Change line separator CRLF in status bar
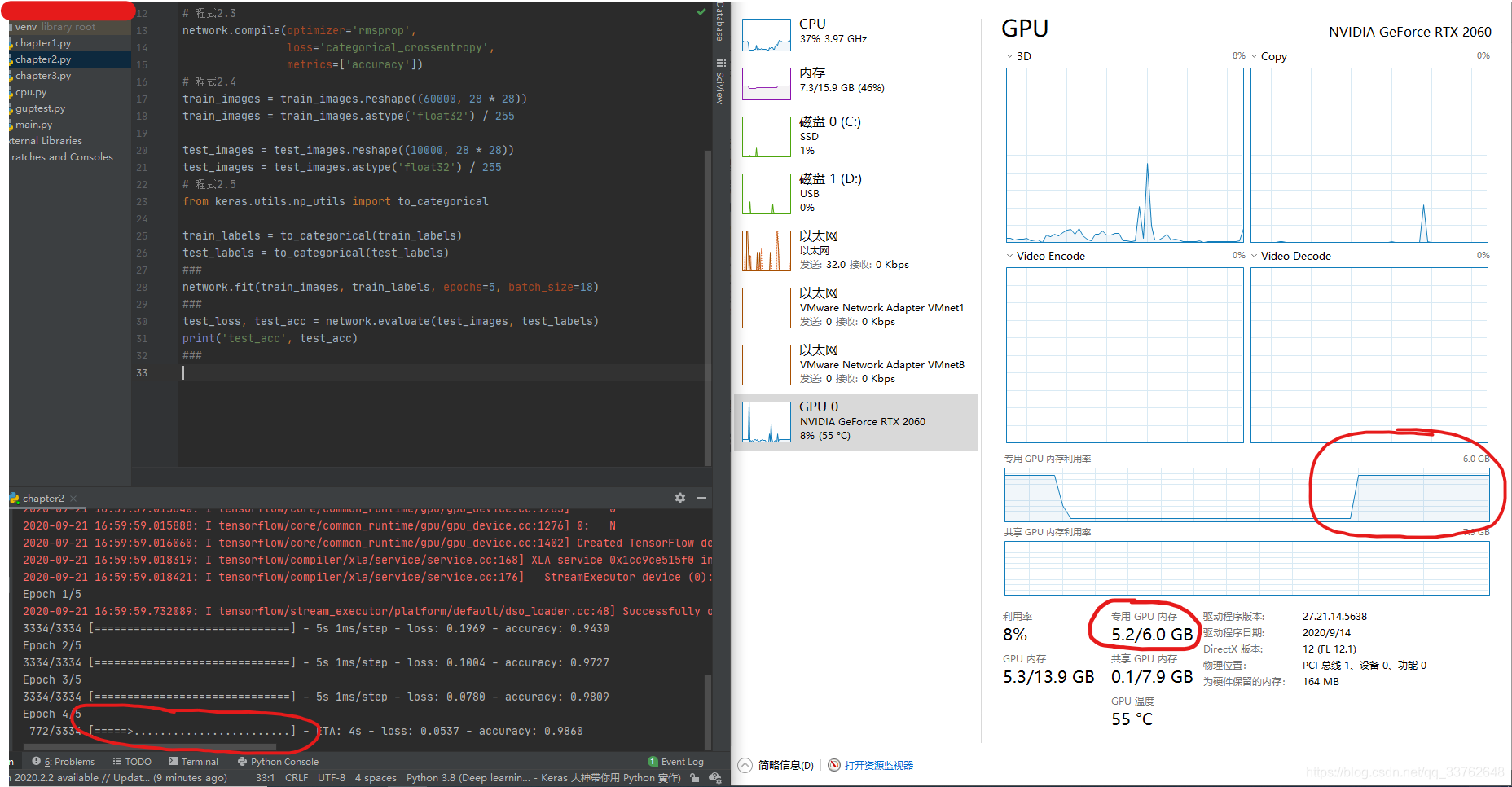This screenshot has height=787, width=1512. pos(297,778)
